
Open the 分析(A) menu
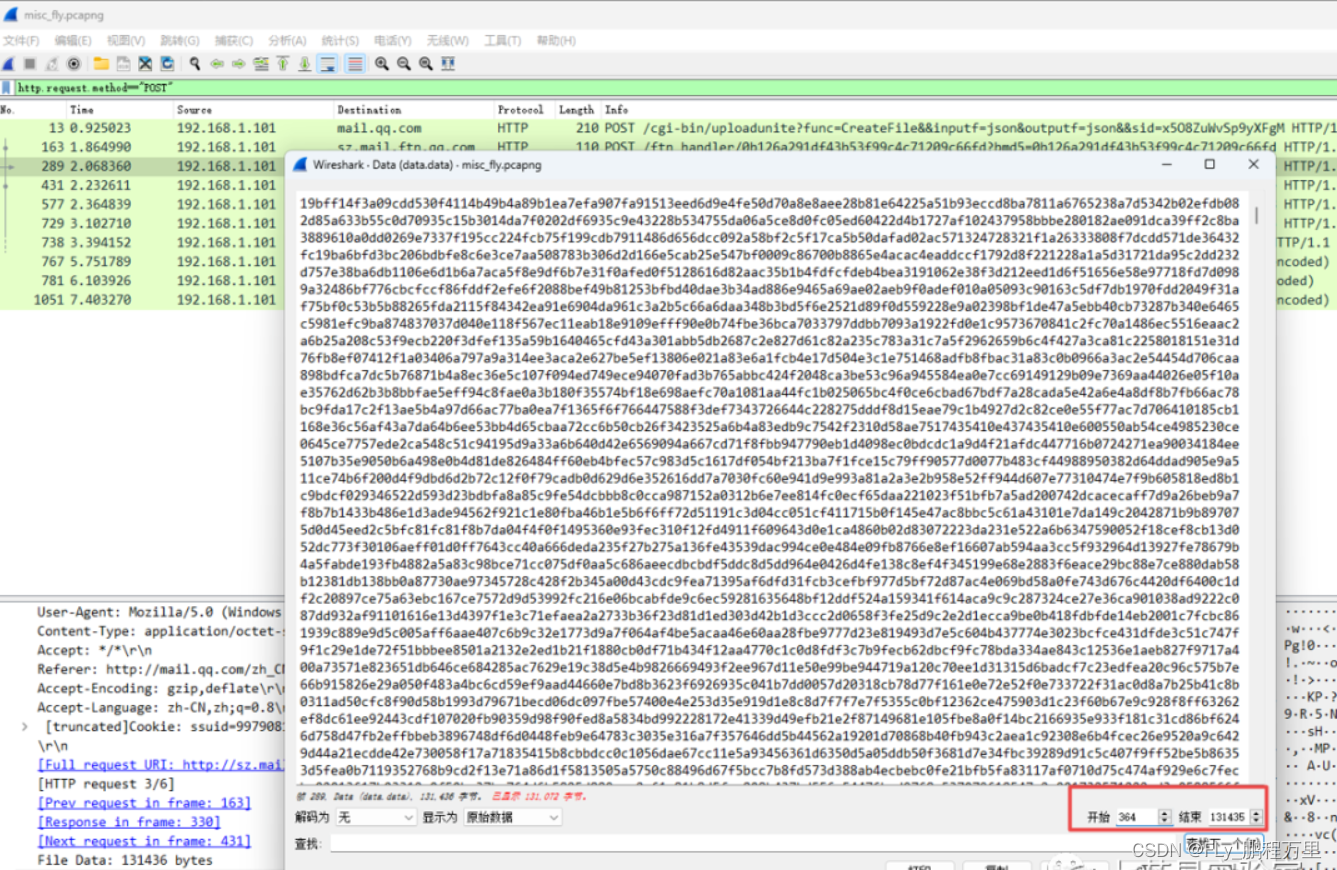286,40
